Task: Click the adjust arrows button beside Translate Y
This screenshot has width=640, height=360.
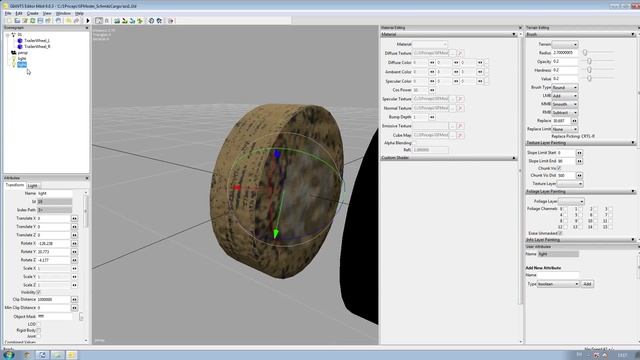Action: click(74, 227)
